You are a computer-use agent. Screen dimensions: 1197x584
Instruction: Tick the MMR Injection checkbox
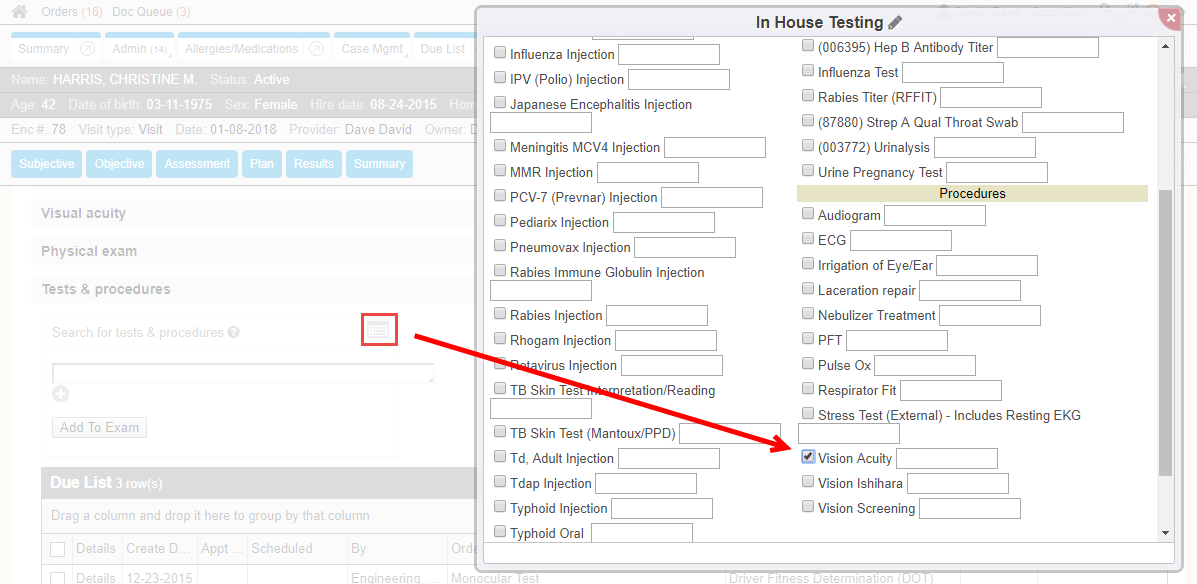pos(500,171)
